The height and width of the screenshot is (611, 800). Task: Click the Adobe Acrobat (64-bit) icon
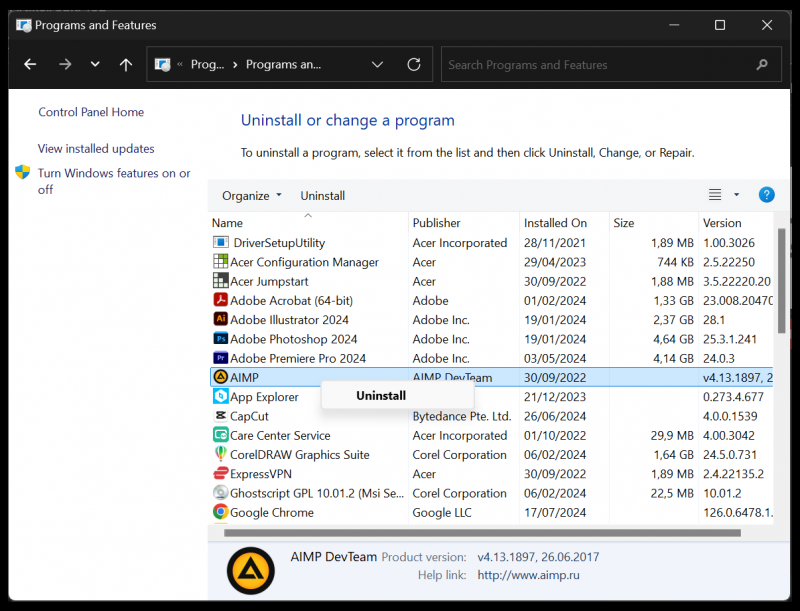(x=220, y=300)
